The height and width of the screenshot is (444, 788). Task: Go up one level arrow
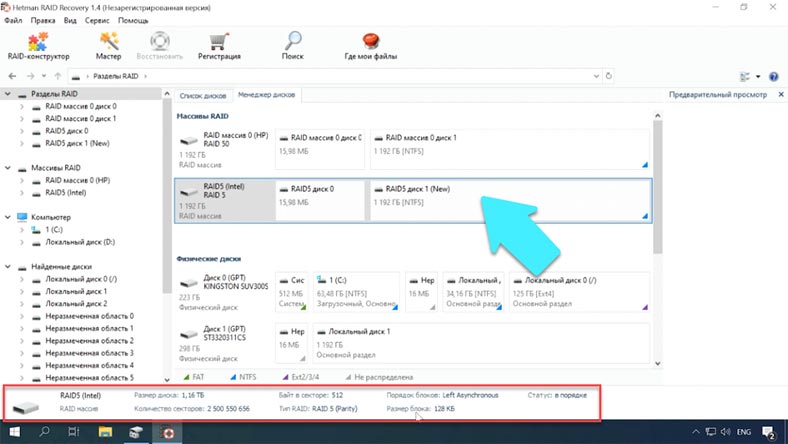click(58, 76)
